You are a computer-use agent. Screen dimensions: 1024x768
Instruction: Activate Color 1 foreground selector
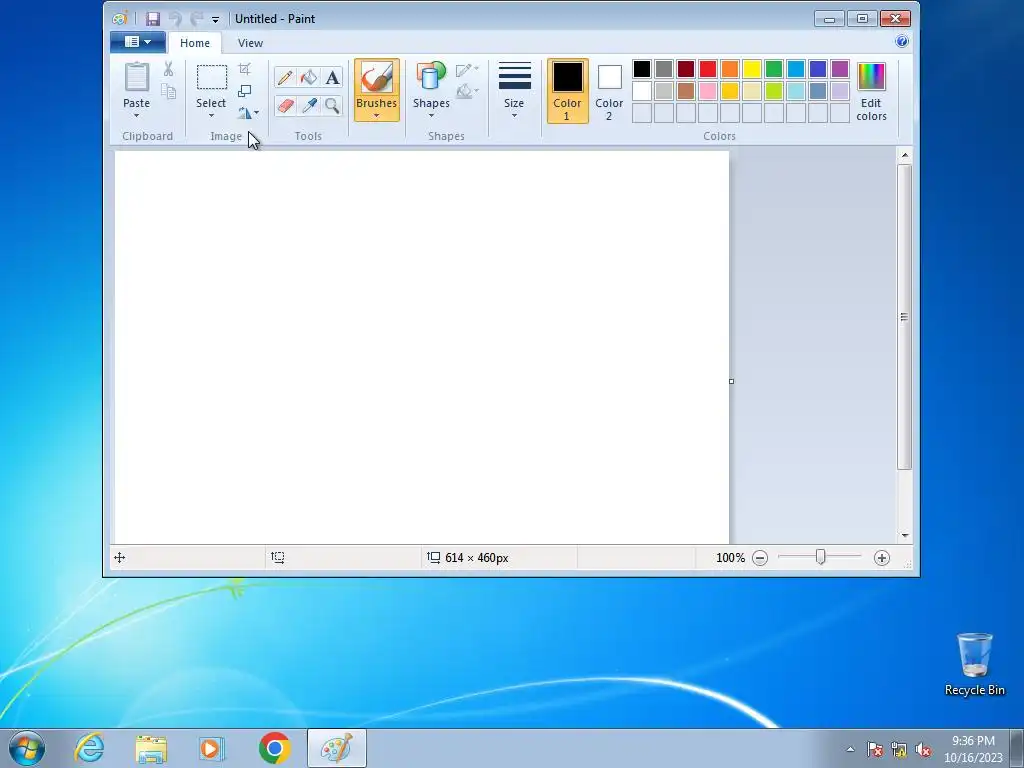[567, 91]
